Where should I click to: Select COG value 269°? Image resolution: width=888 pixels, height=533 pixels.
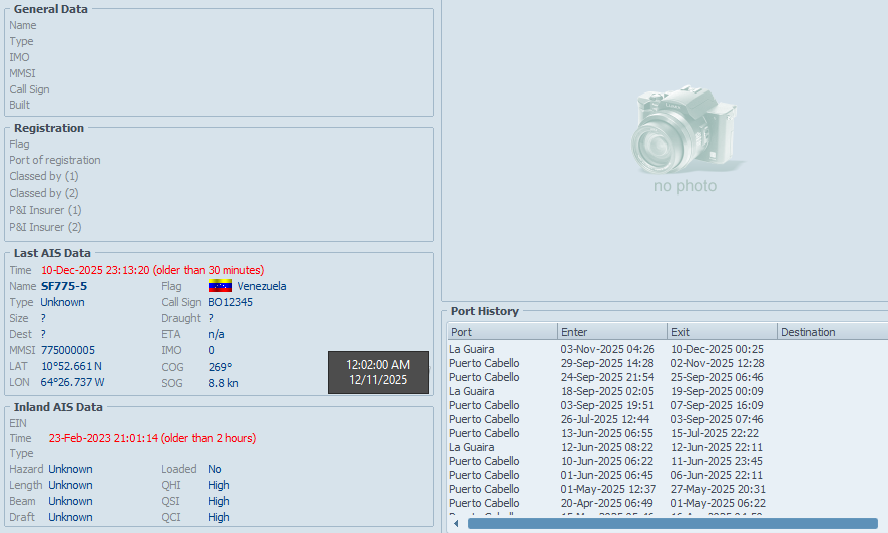pos(220,367)
